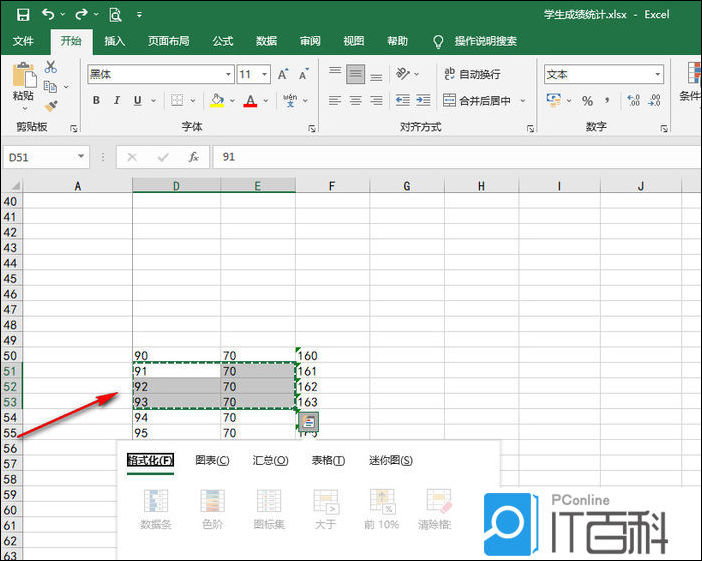Click the Cut scissors icon

(51, 67)
